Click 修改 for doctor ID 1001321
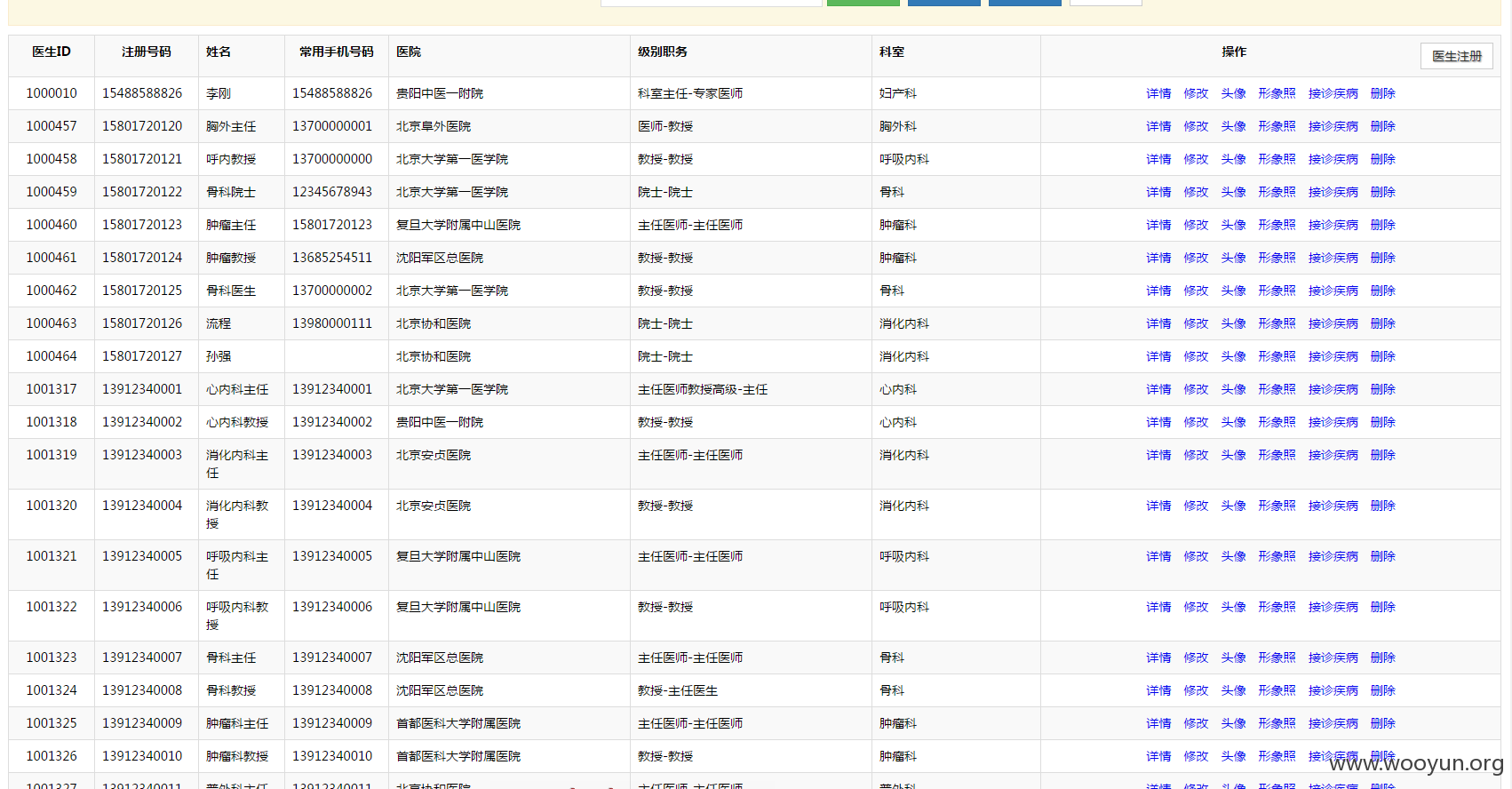This screenshot has height=789, width=1512. point(1196,556)
